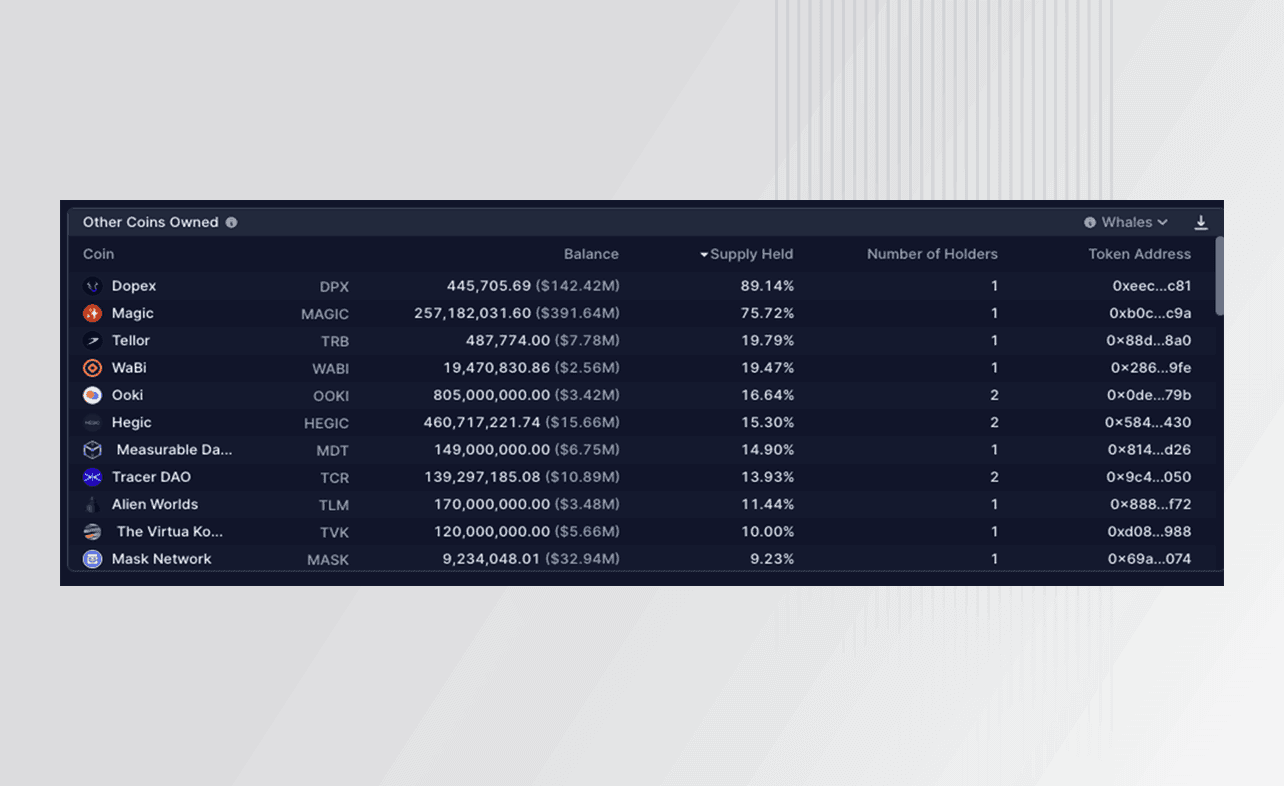The width and height of the screenshot is (1284, 786).
Task: Open token address 0x888...f72
Action: pos(1150,505)
